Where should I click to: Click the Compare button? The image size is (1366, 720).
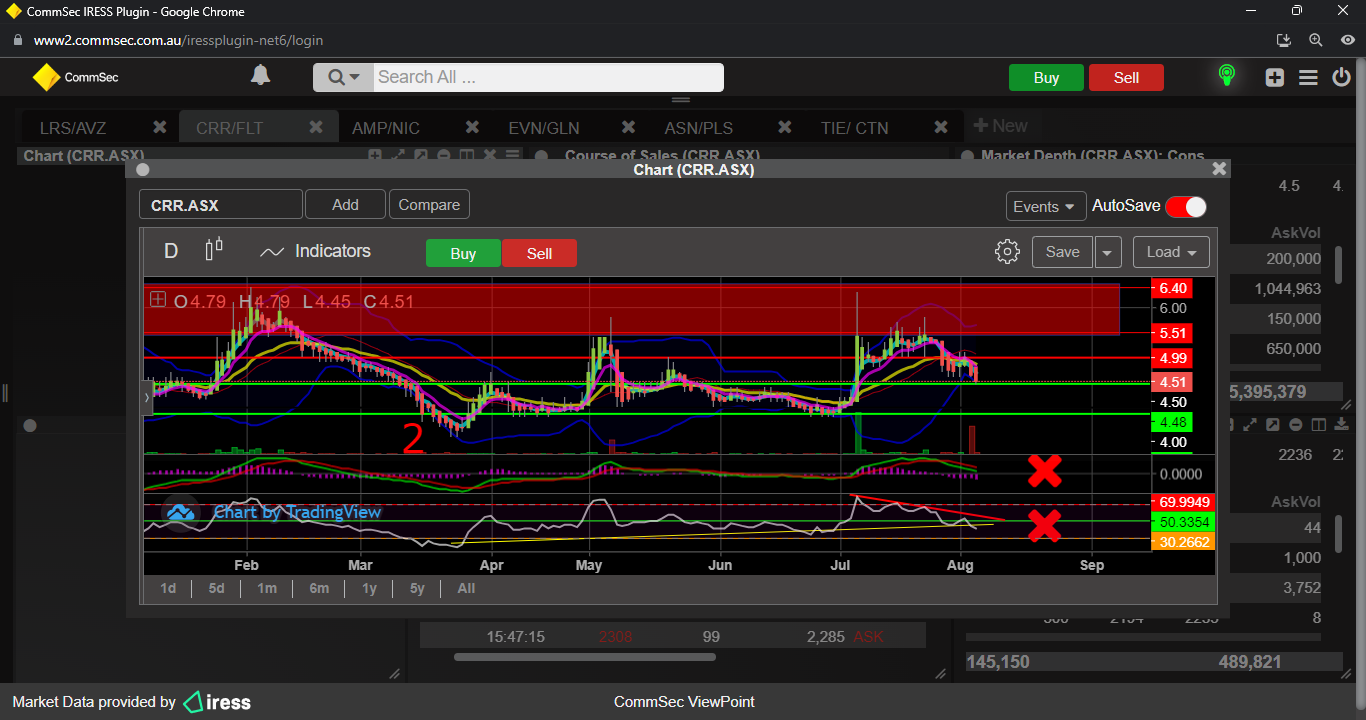click(x=429, y=204)
